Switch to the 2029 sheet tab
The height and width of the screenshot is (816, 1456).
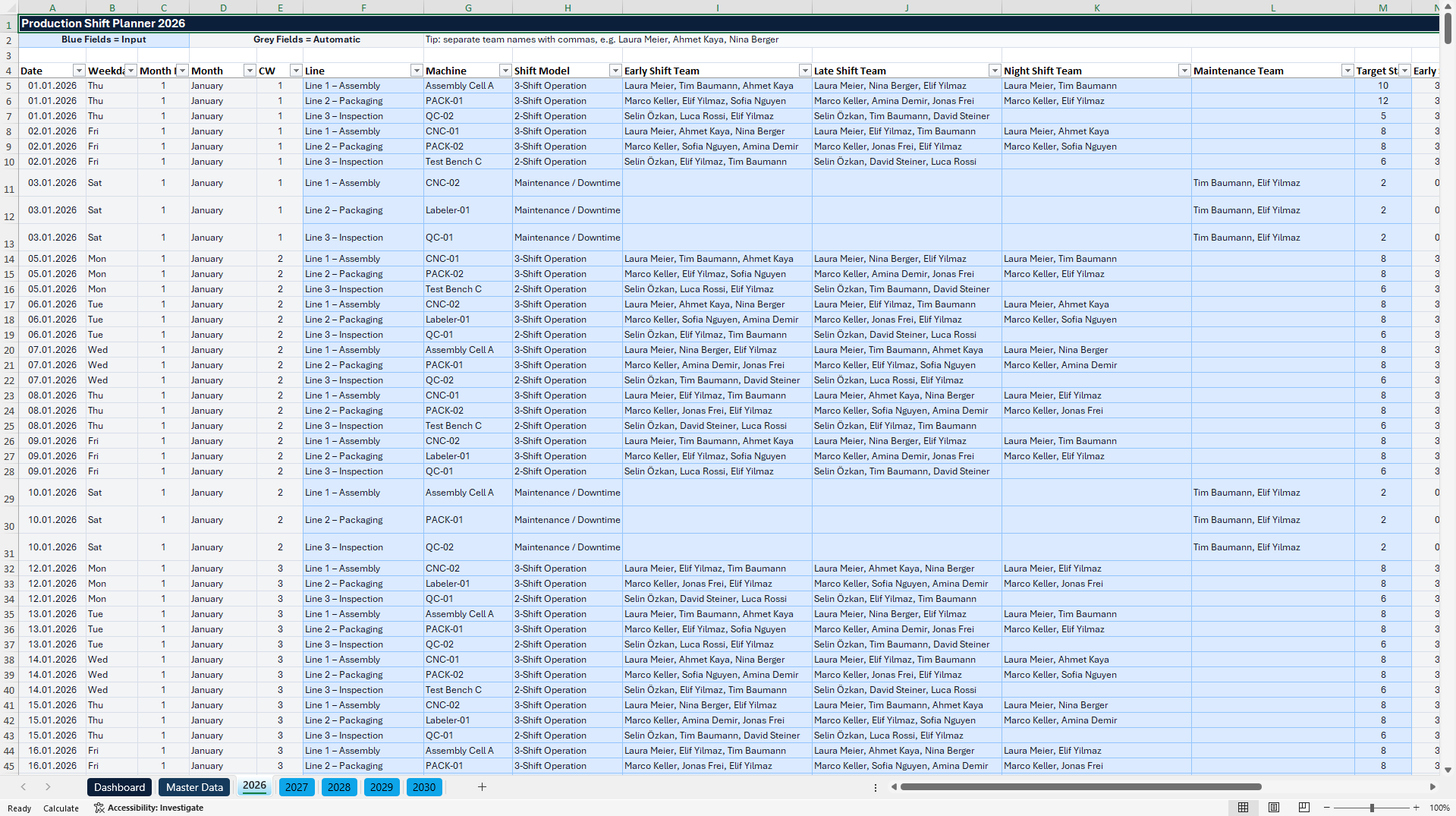tap(382, 787)
